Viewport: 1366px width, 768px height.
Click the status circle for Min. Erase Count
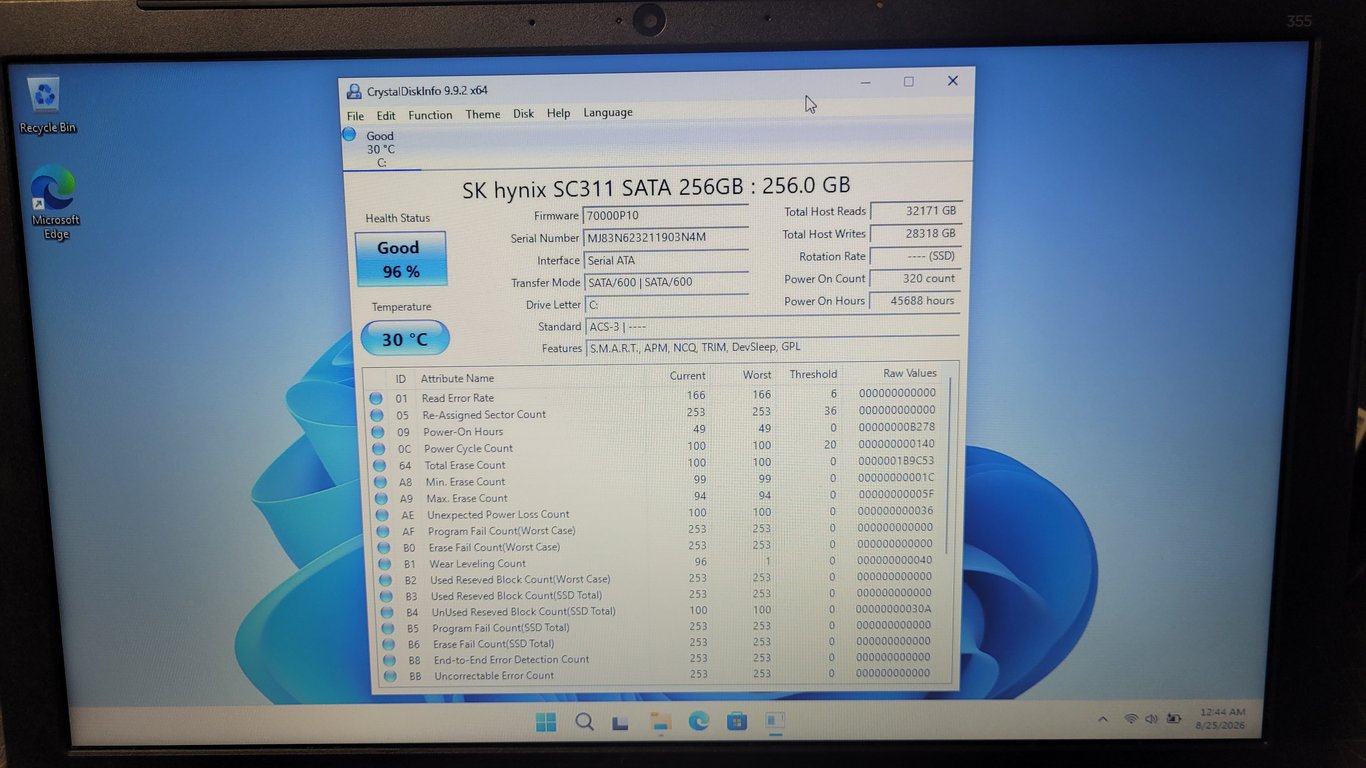380,482
